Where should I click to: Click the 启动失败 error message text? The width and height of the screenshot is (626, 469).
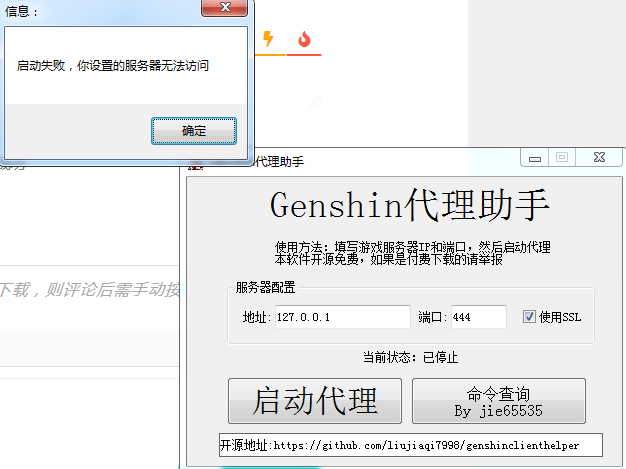click(113, 65)
